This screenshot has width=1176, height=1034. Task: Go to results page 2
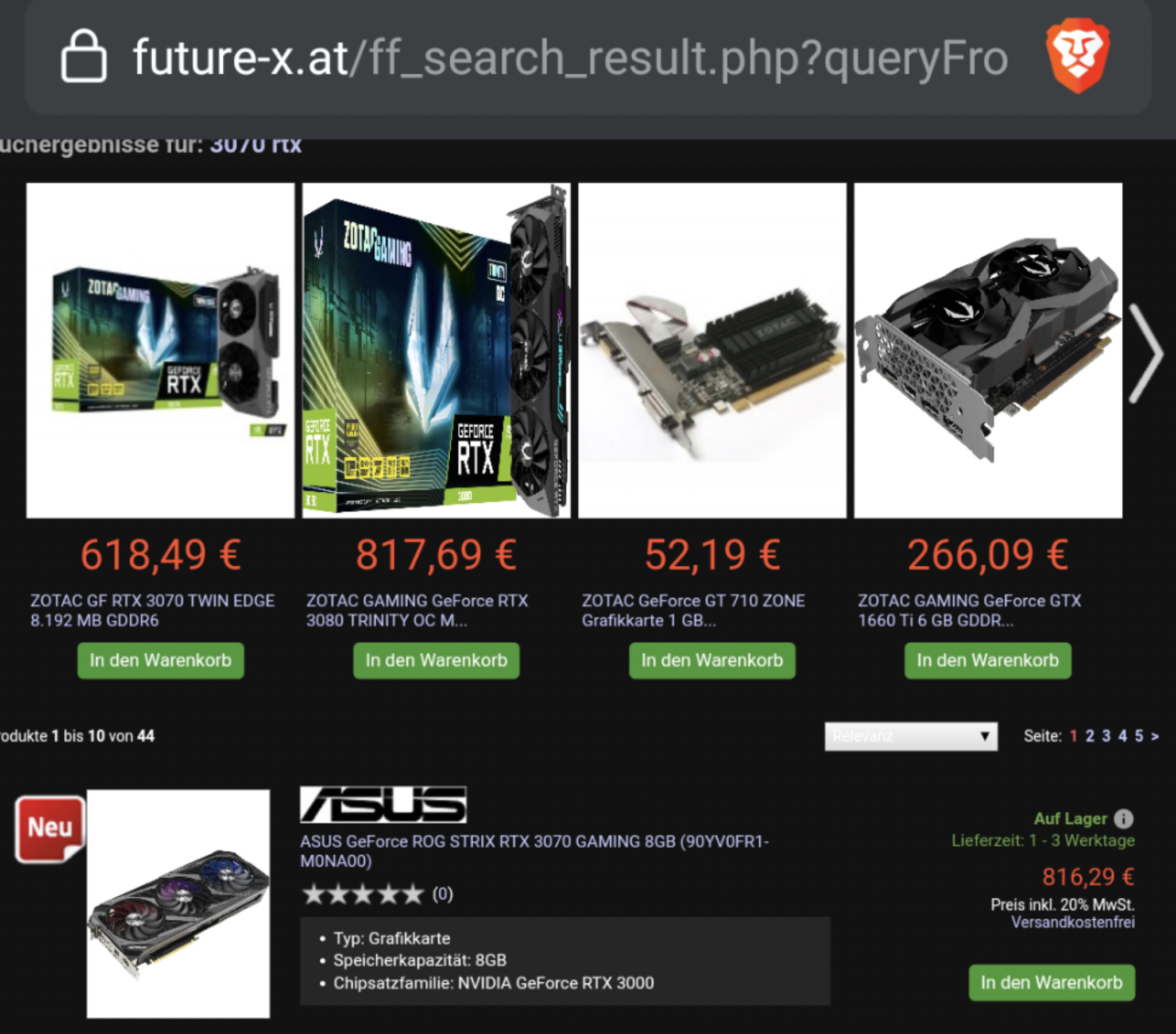(1090, 736)
